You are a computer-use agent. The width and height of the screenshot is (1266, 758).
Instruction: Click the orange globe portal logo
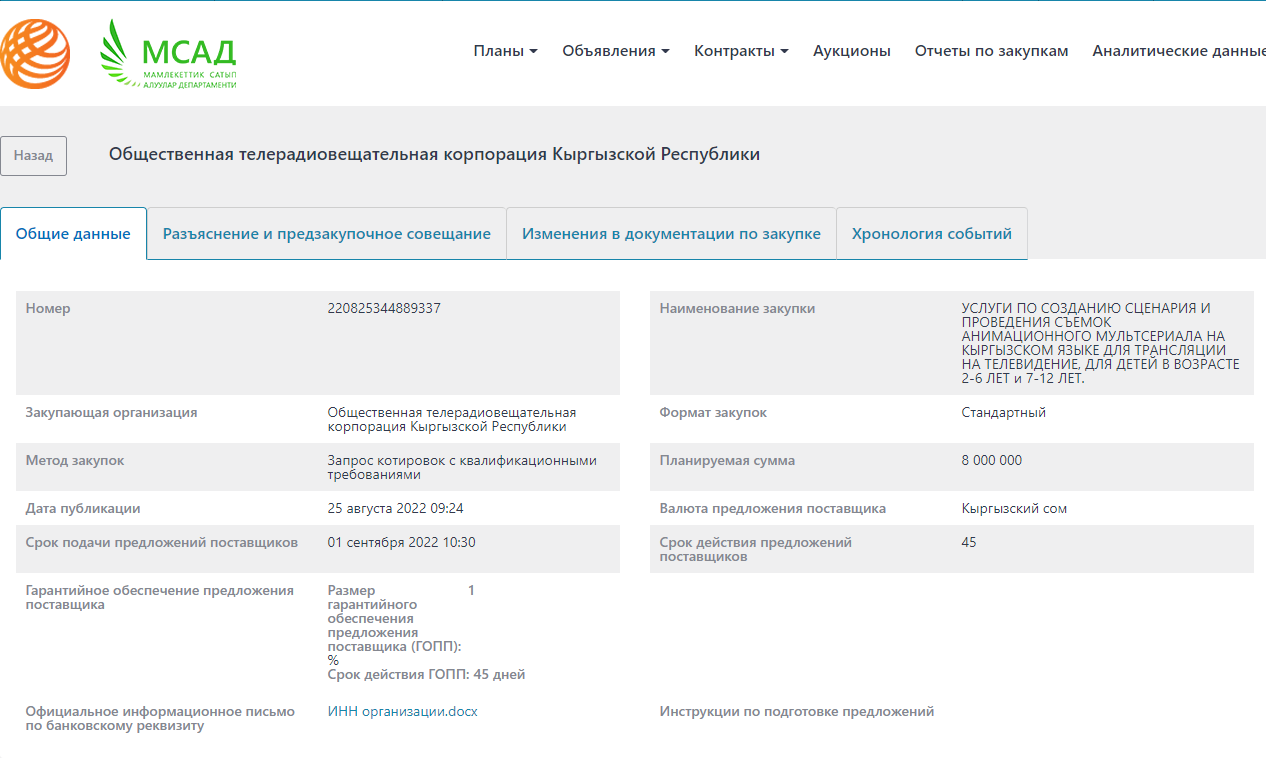pos(34,55)
